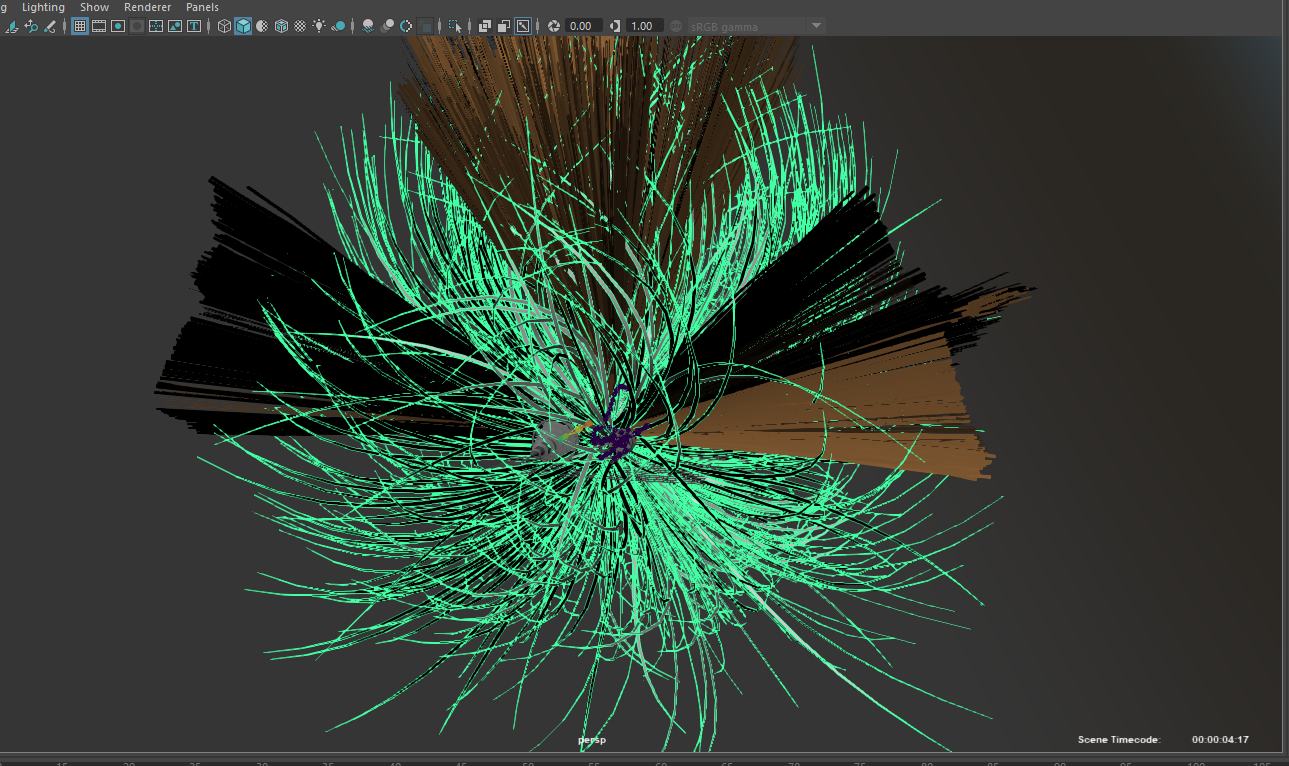Open the Lighting menu
Image resolution: width=1289 pixels, height=766 pixels.
(x=43, y=7)
